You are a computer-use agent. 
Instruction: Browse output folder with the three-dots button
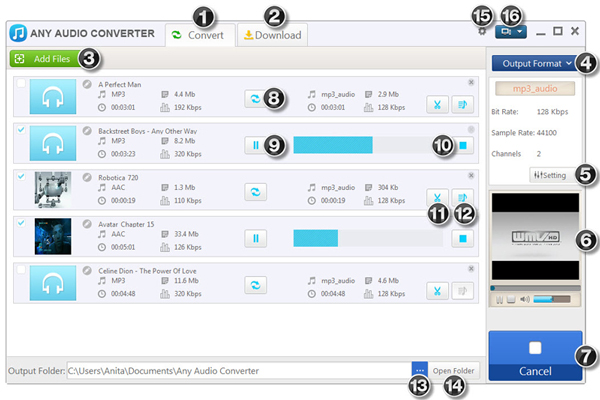pyautogui.click(x=420, y=371)
